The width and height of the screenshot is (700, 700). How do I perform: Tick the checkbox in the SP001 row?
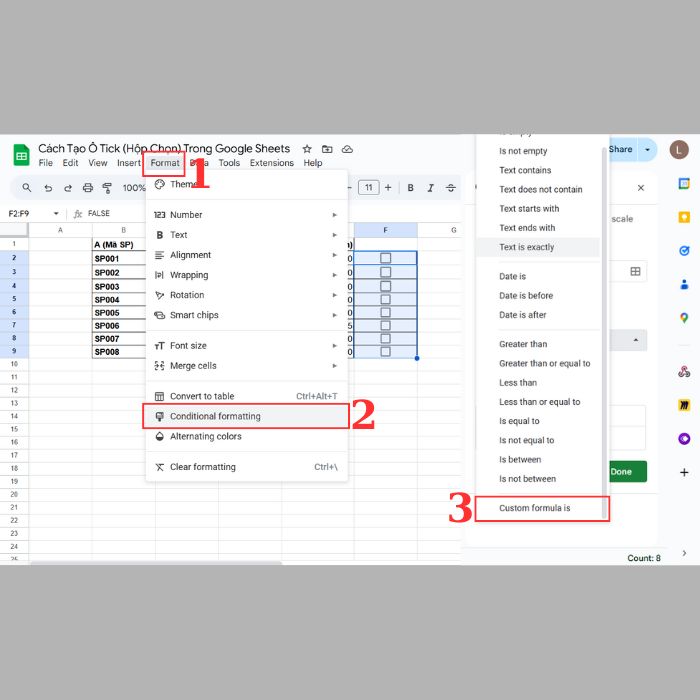click(x=385, y=258)
